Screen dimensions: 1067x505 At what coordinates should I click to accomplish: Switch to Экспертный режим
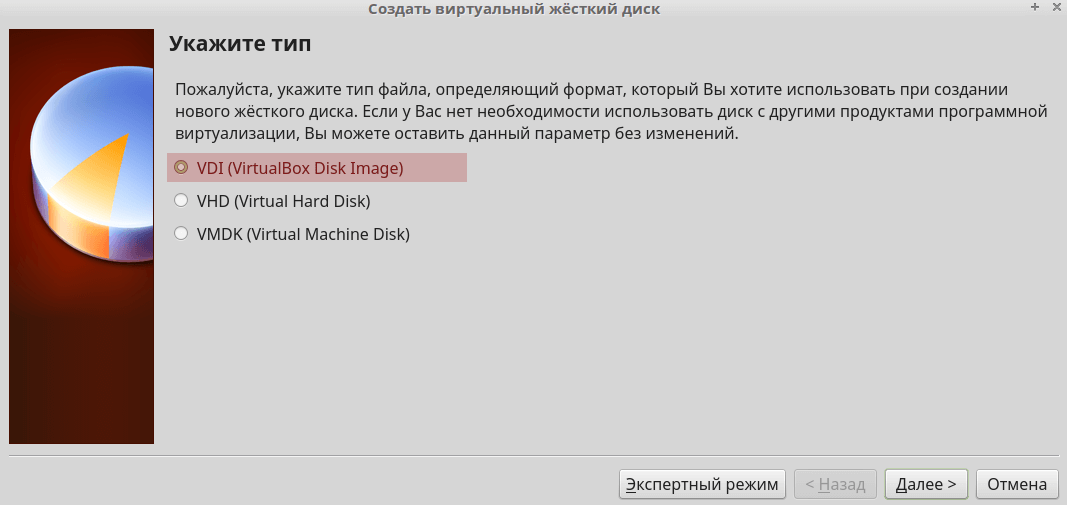pyautogui.click(x=702, y=484)
